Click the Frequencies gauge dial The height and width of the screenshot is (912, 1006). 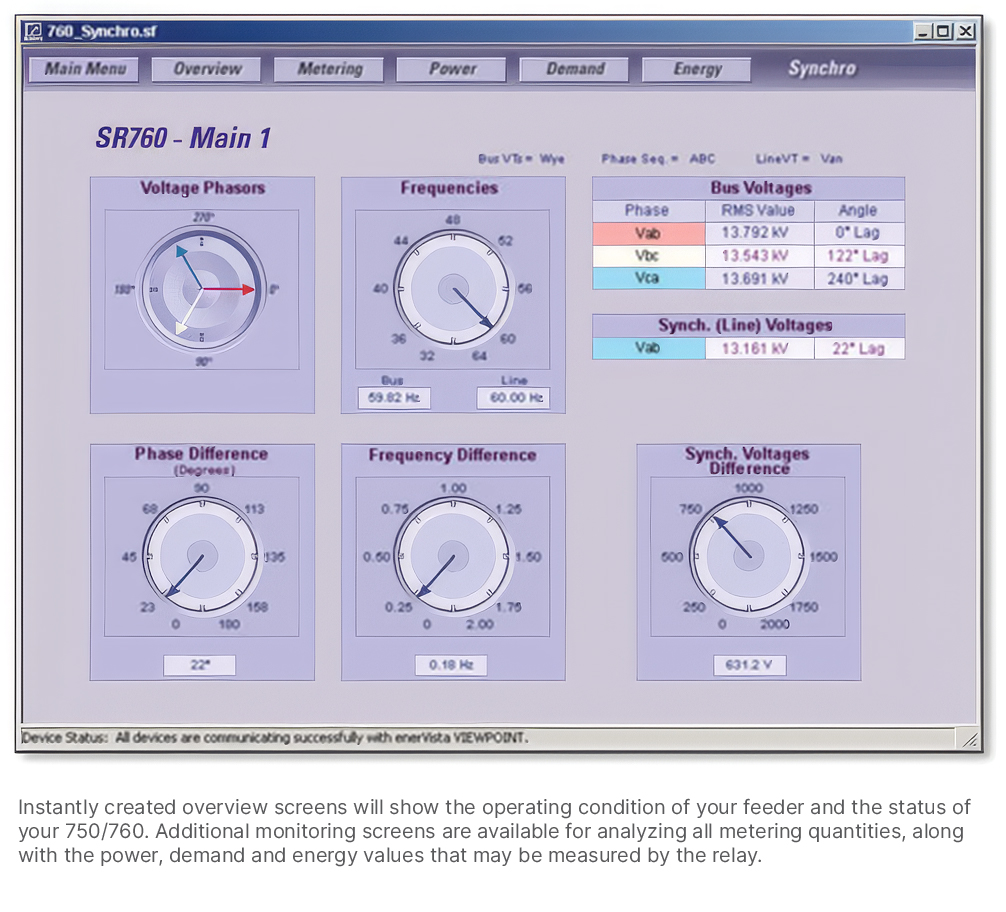453,289
